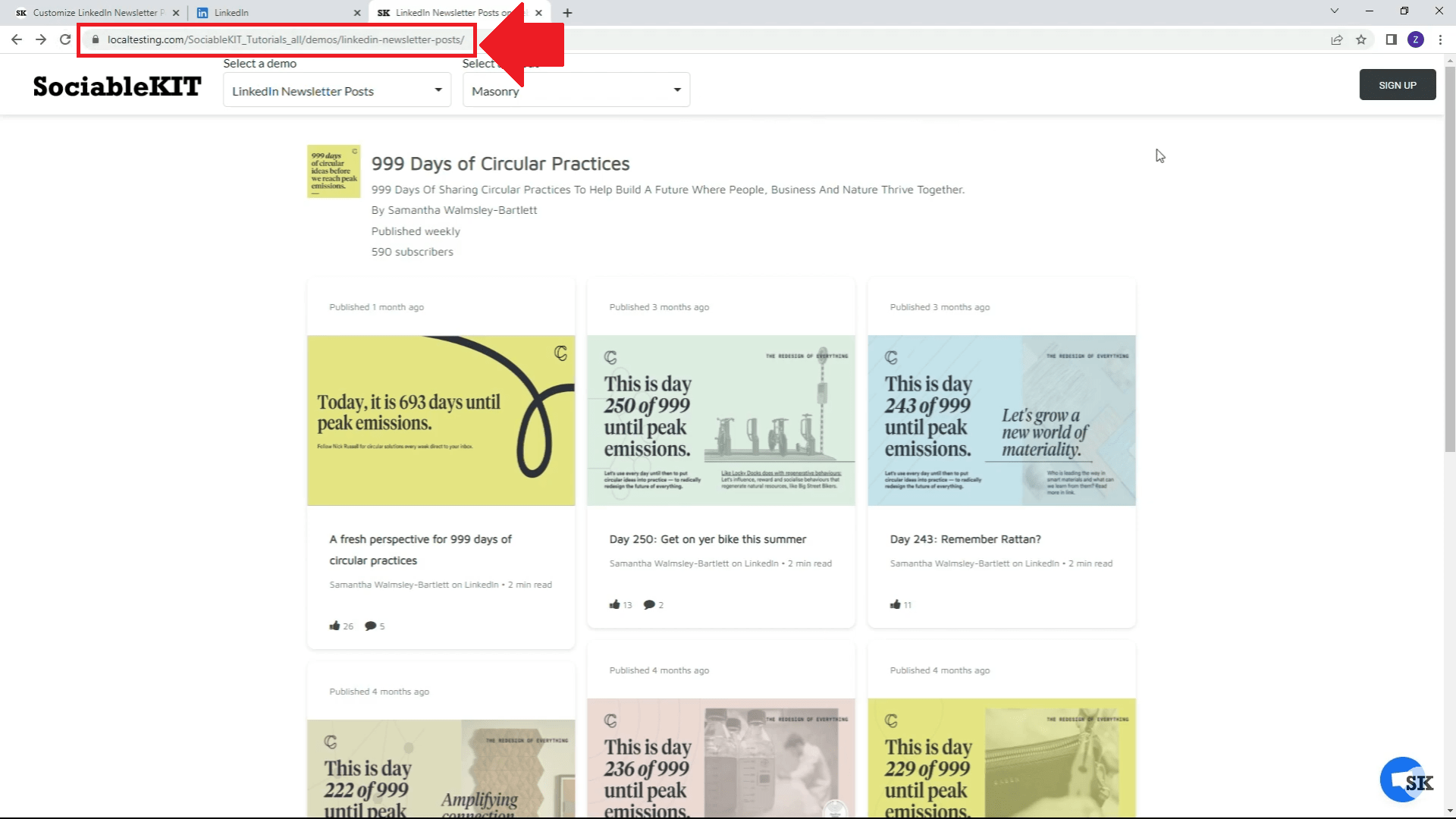Click the browser back navigation arrow
The height and width of the screenshot is (819, 1456).
[16, 39]
